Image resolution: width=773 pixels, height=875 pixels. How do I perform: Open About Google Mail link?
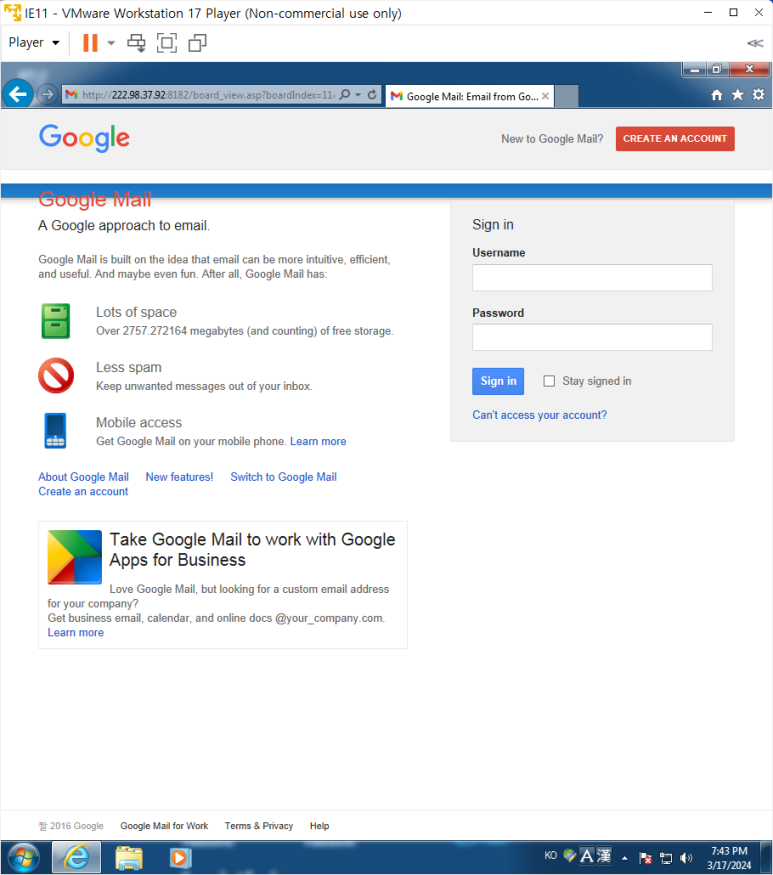(x=84, y=477)
